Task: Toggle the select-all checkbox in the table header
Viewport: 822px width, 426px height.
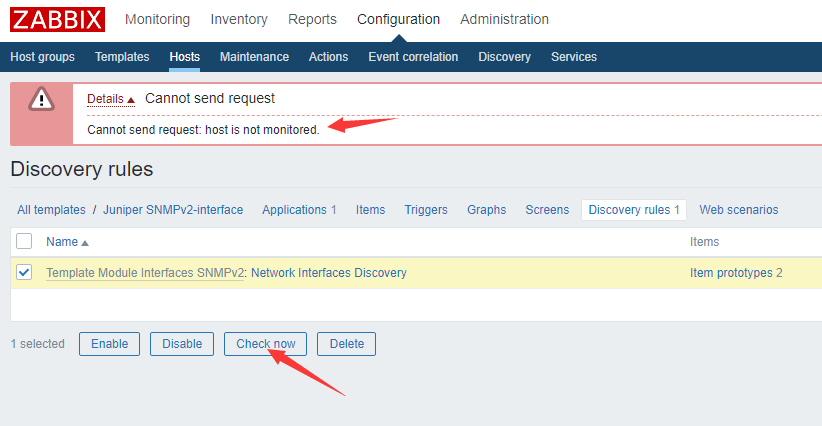Action: coord(24,241)
